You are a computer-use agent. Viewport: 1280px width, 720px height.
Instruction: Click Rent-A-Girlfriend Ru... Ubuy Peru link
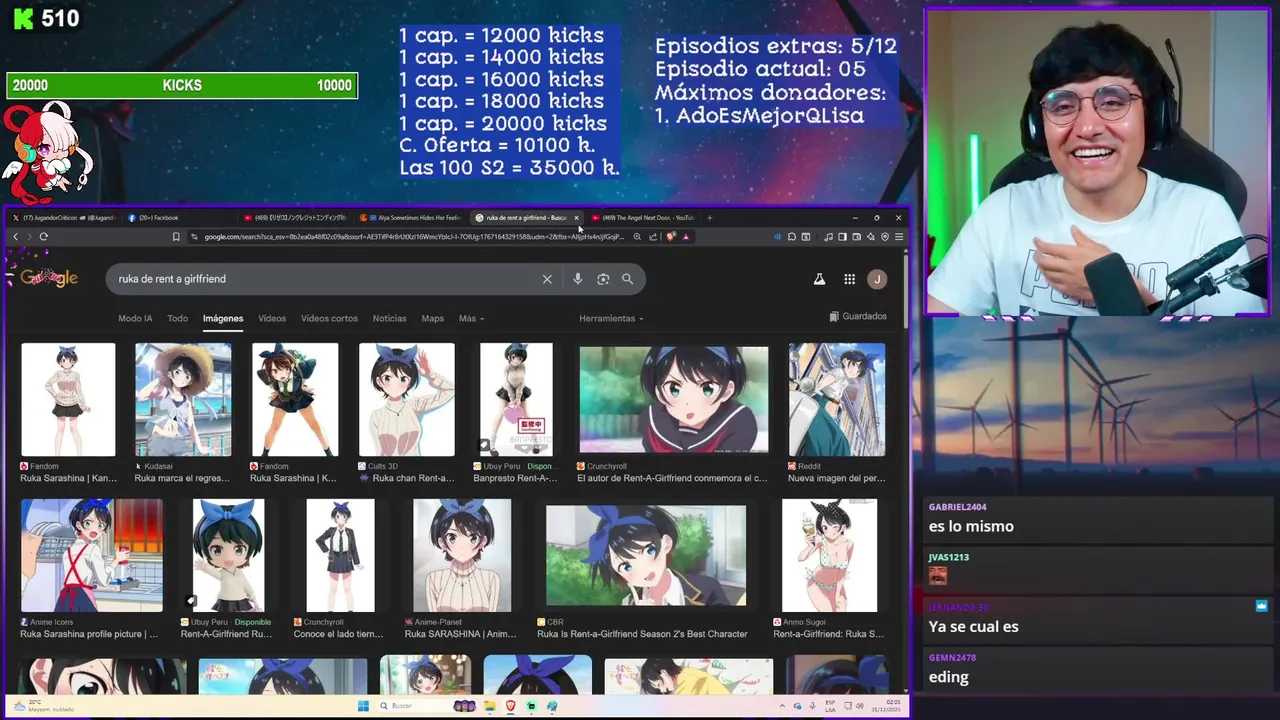(226, 634)
